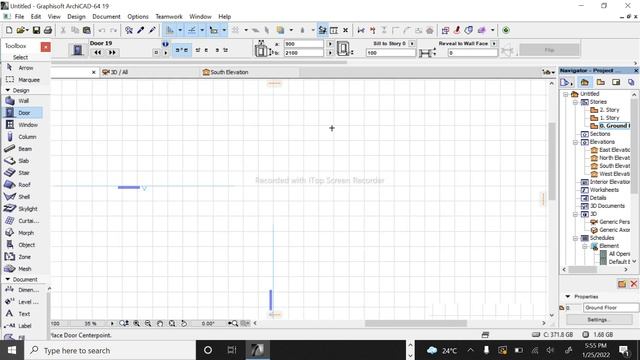Select the Zone tool
The image size is (640, 360).
pyautogui.click(x=22, y=257)
